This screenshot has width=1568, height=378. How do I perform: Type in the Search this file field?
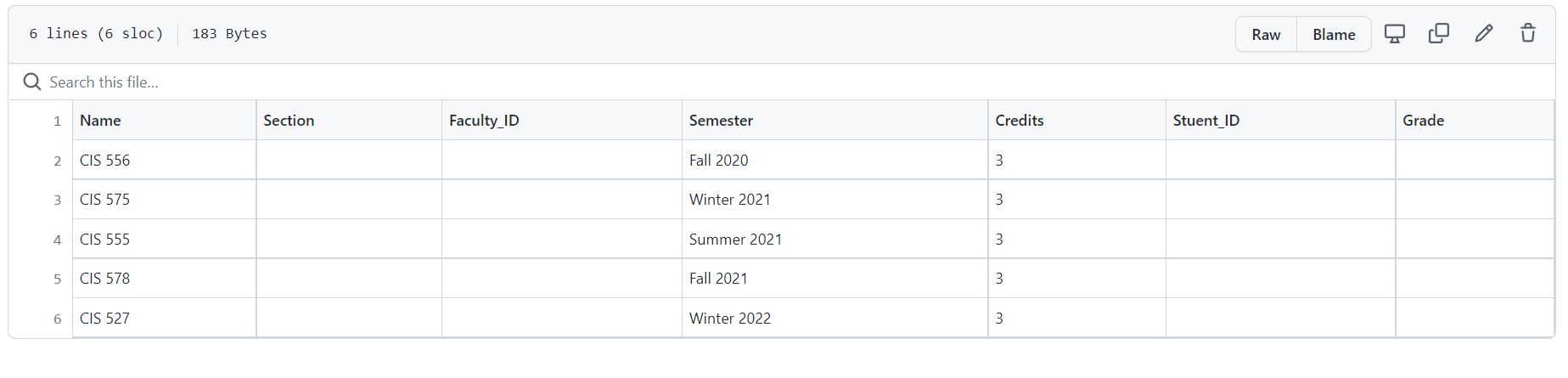click(340, 82)
